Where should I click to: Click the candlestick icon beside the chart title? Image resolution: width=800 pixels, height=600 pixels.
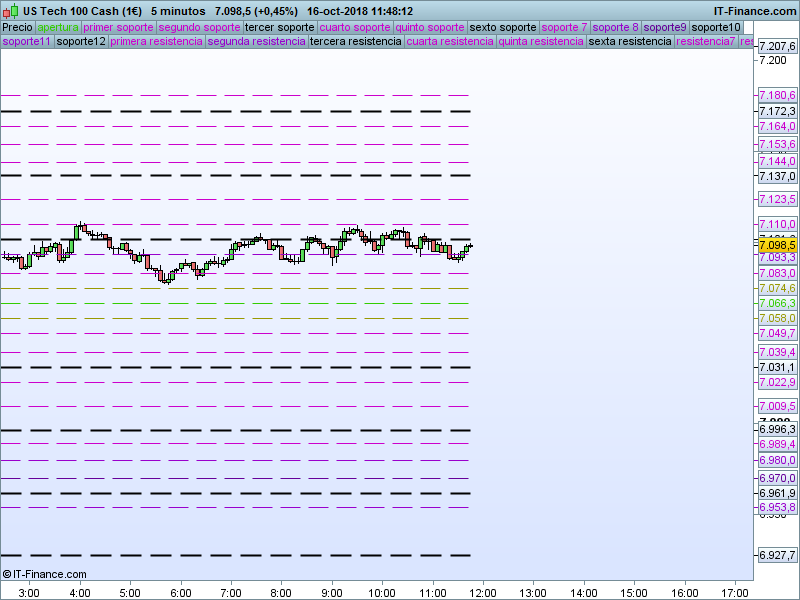11,10
